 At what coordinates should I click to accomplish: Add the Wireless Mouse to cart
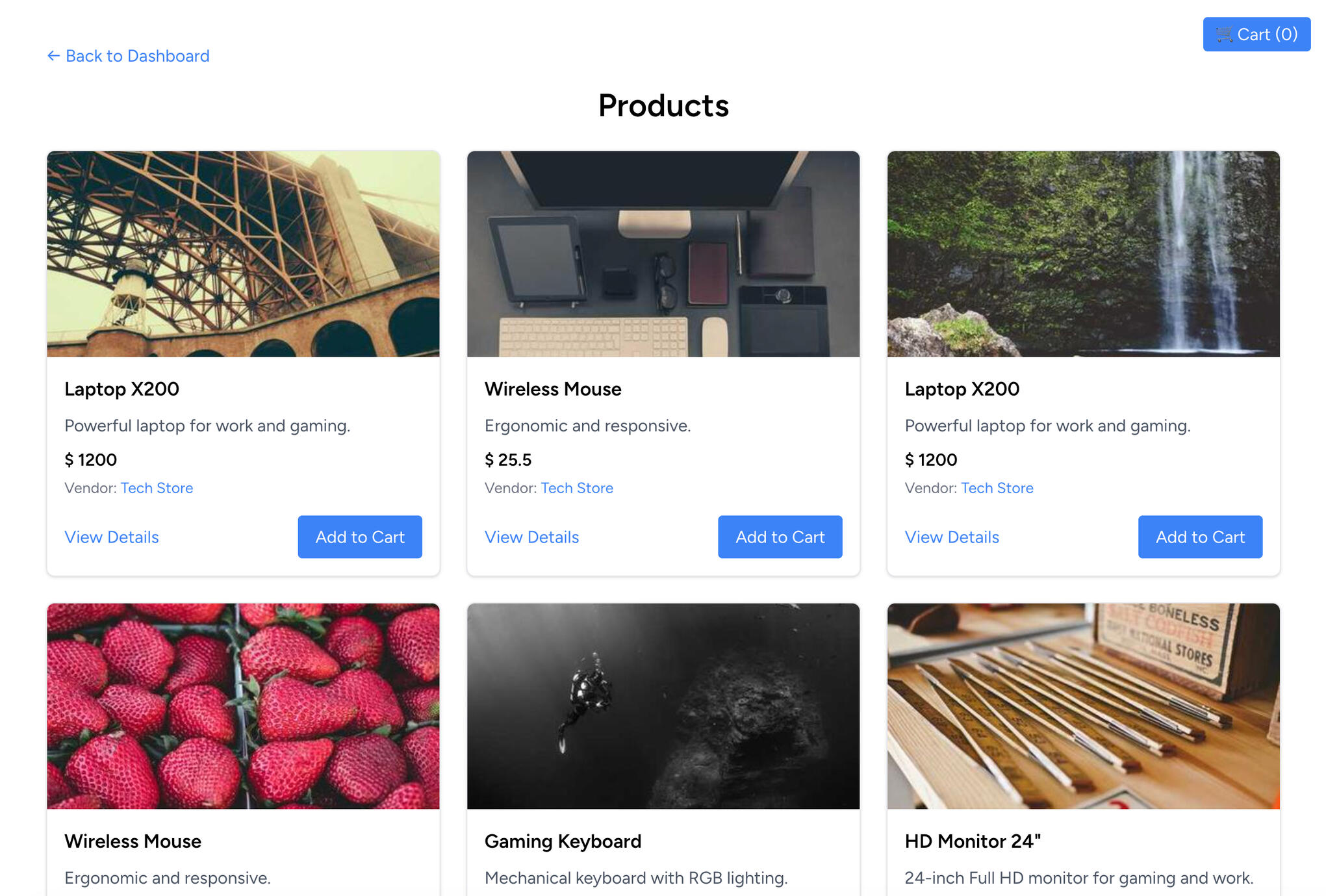(780, 537)
